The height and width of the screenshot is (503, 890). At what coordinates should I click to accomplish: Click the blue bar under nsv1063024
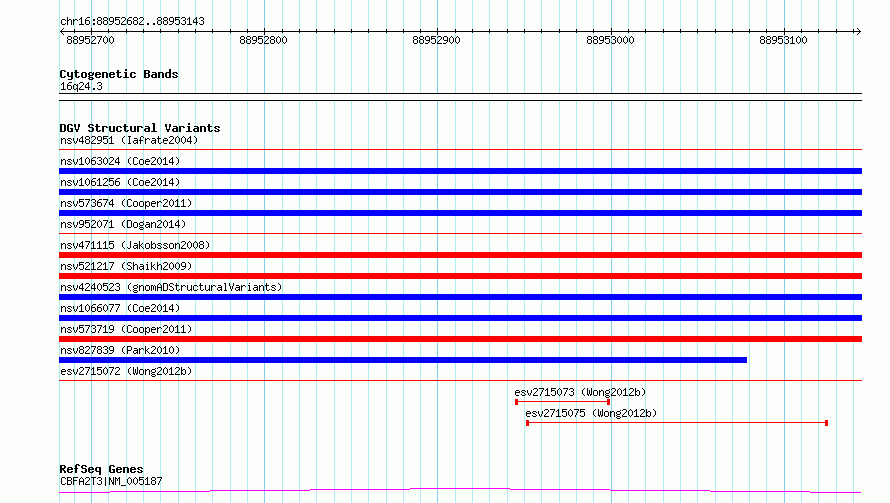tap(460, 171)
